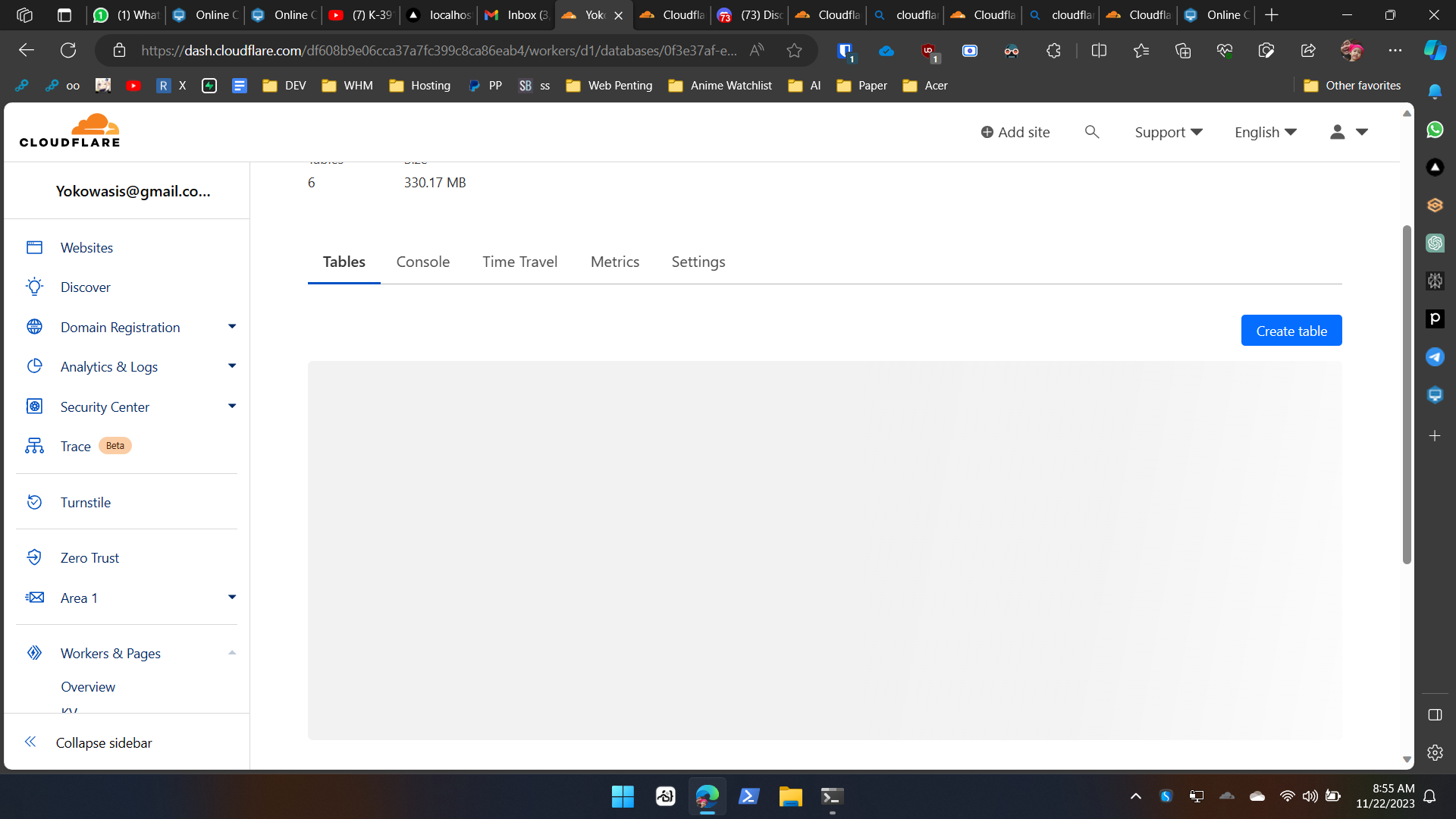
Task: Click Collapse sidebar at the bottom
Action: [102, 742]
